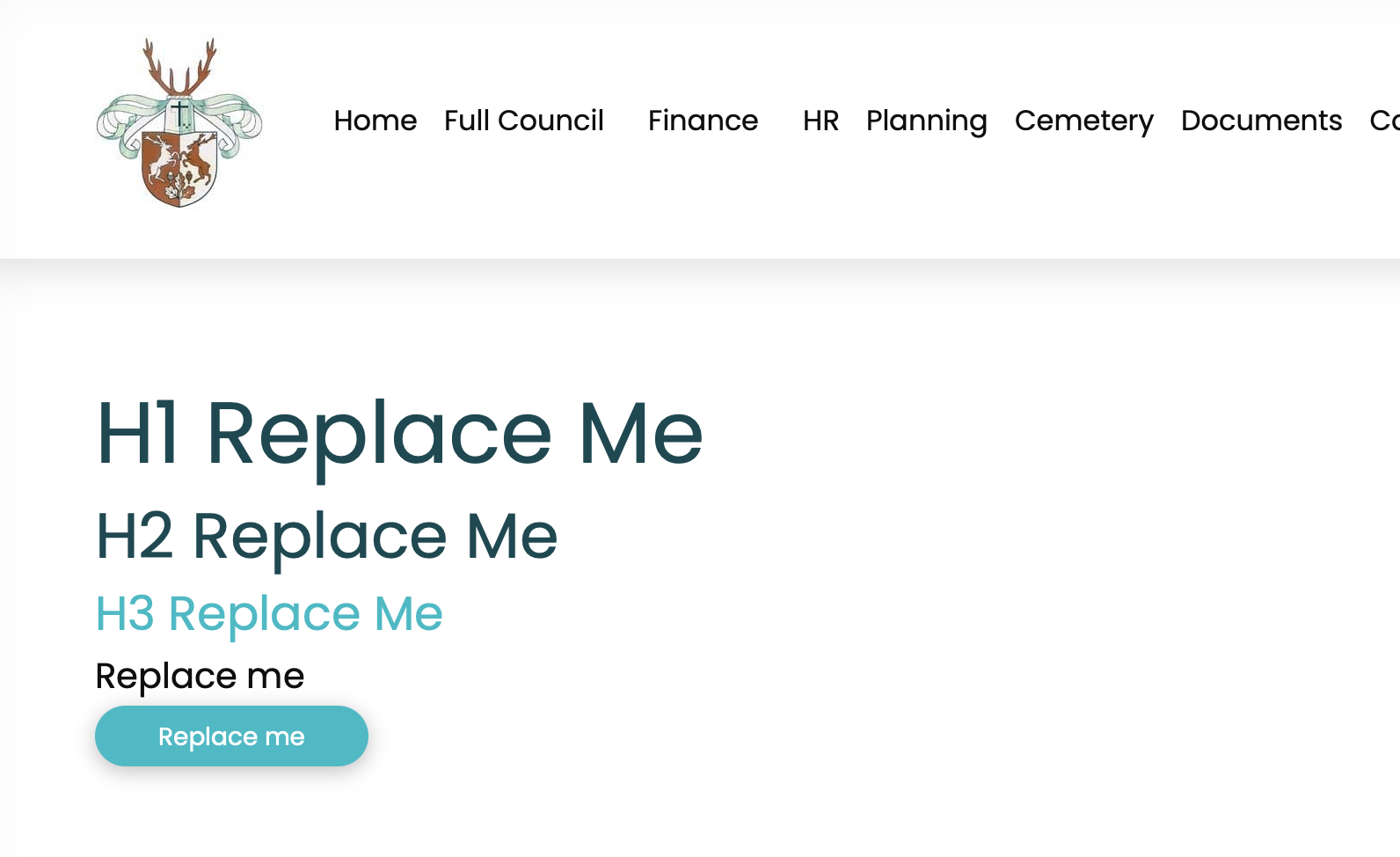Click the H1 Replace Me heading
Screen dimensions: 1400x857
(399, 433)
